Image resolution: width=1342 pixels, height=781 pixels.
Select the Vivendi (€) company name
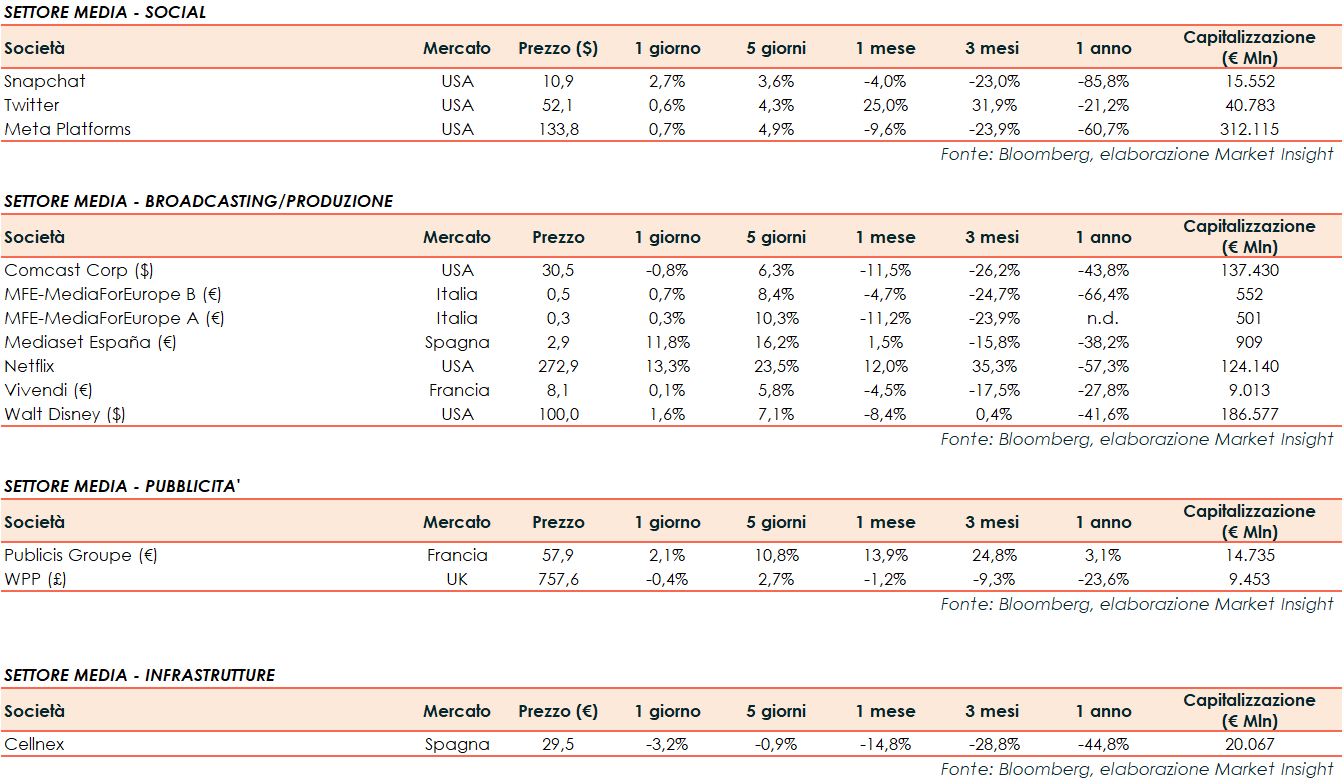pyautogui.click(x=49, y=390)
